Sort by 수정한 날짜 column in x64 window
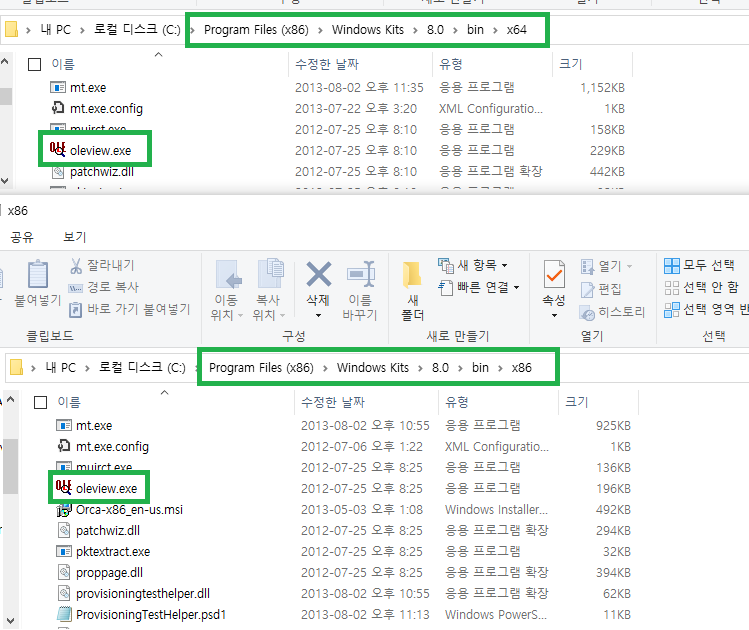Viewport: 749px width, 630px height. click(327, 64)
